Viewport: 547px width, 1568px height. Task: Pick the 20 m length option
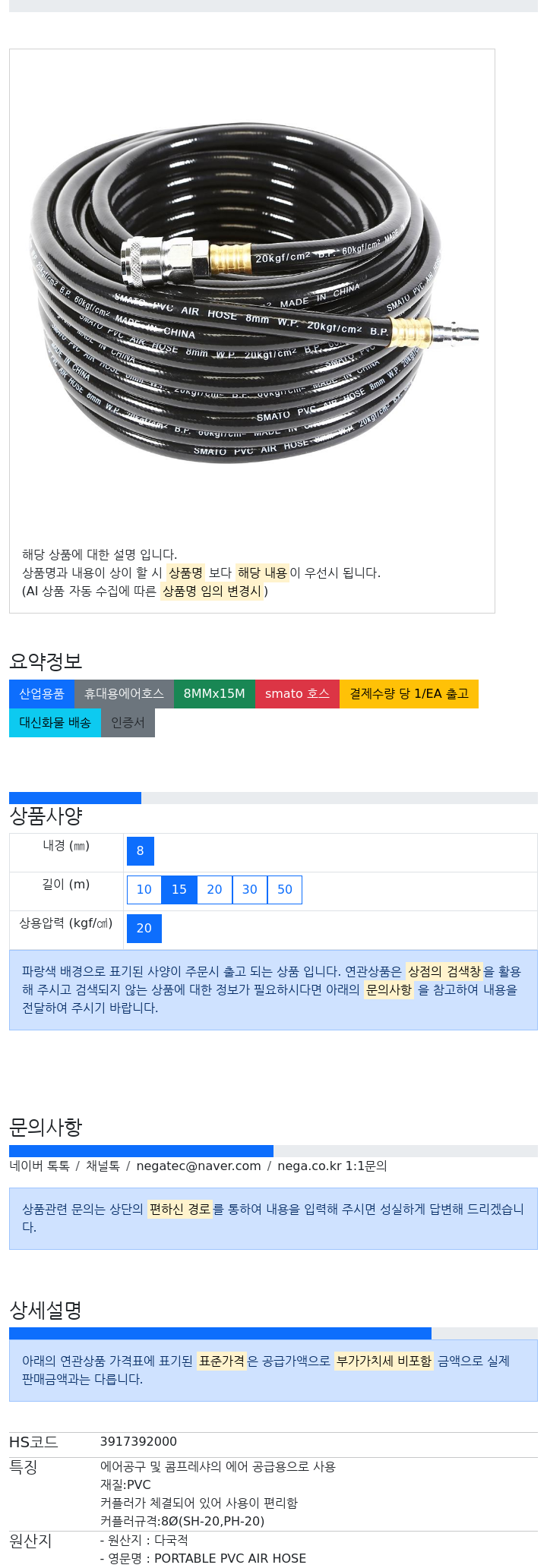pyautogui.click(x=214, y=890)
